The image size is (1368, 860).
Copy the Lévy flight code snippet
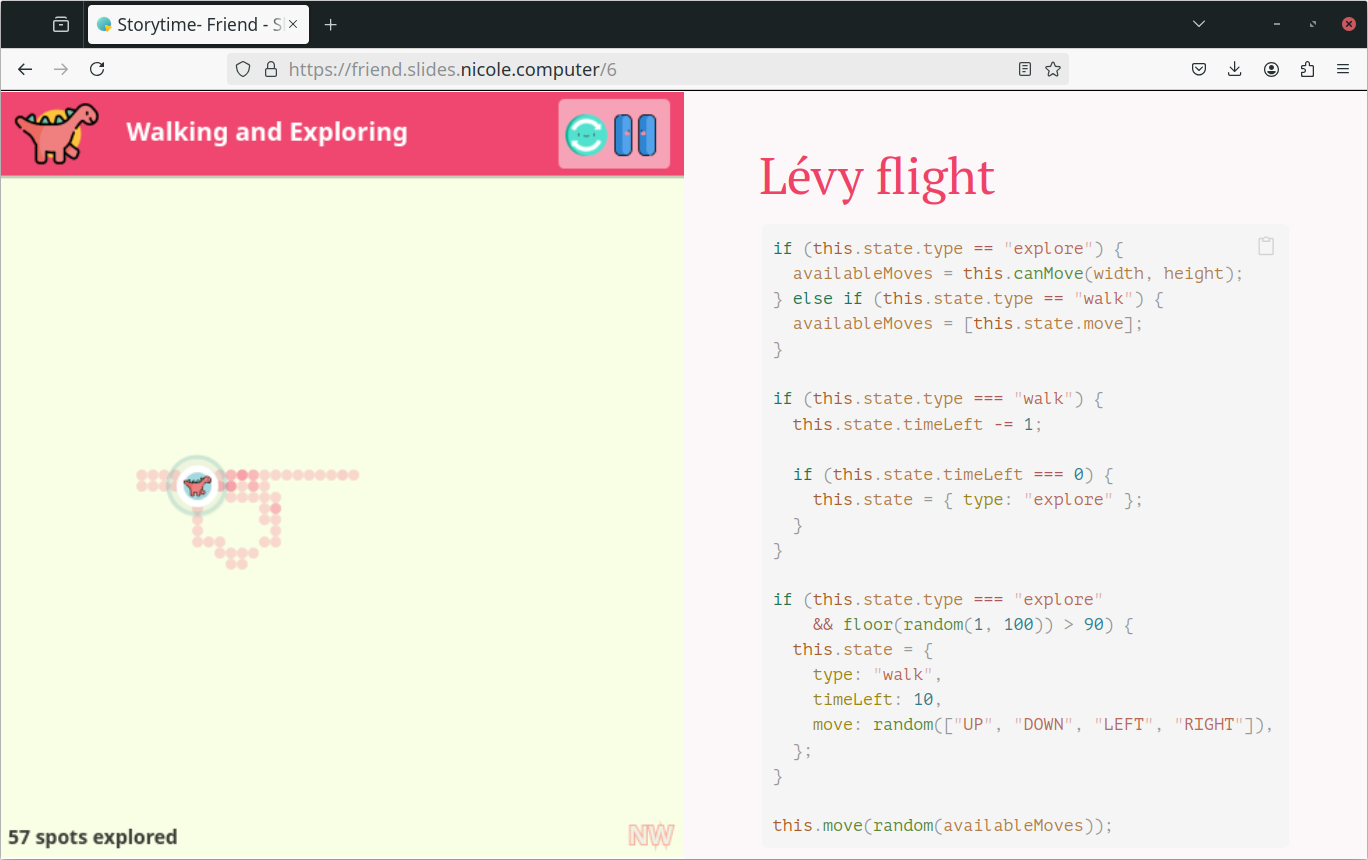tap(1265, 246)
